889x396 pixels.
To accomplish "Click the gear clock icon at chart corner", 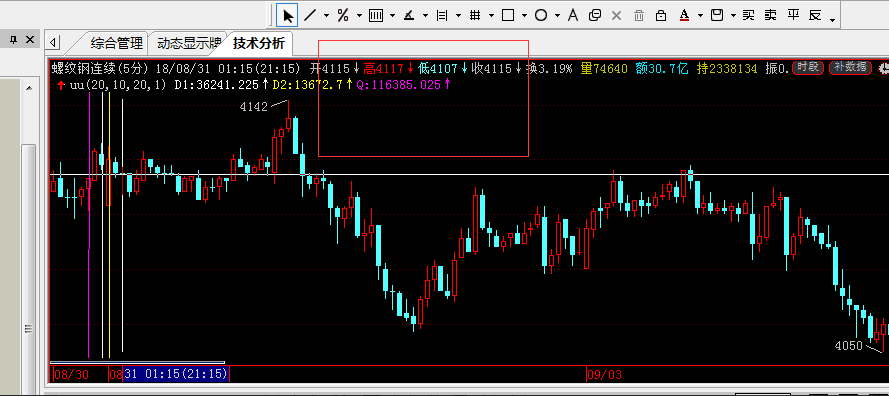I will pyautogui.click(x=883, y=69).
